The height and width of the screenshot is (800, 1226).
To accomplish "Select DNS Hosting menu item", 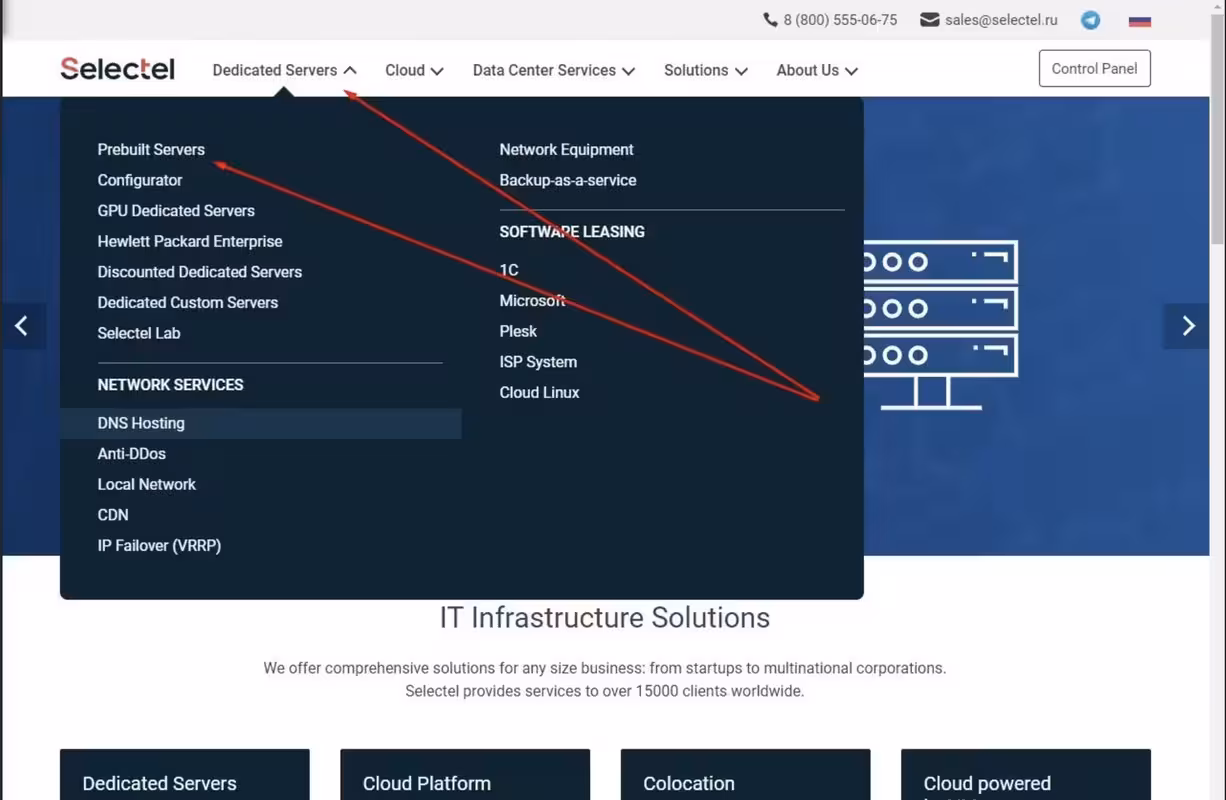I will coord(260,423).
